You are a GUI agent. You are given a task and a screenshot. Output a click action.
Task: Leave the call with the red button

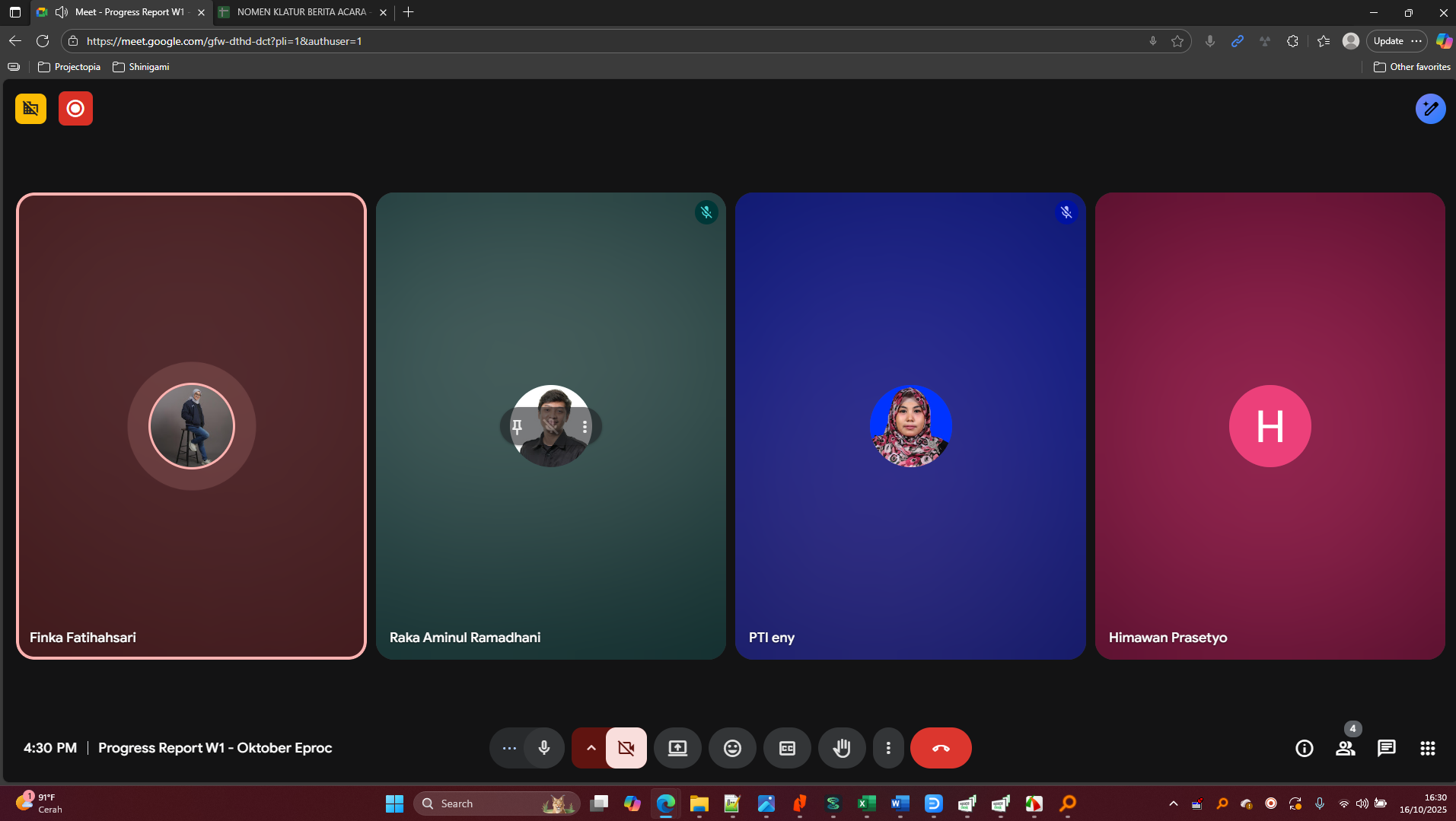point(940,748)
